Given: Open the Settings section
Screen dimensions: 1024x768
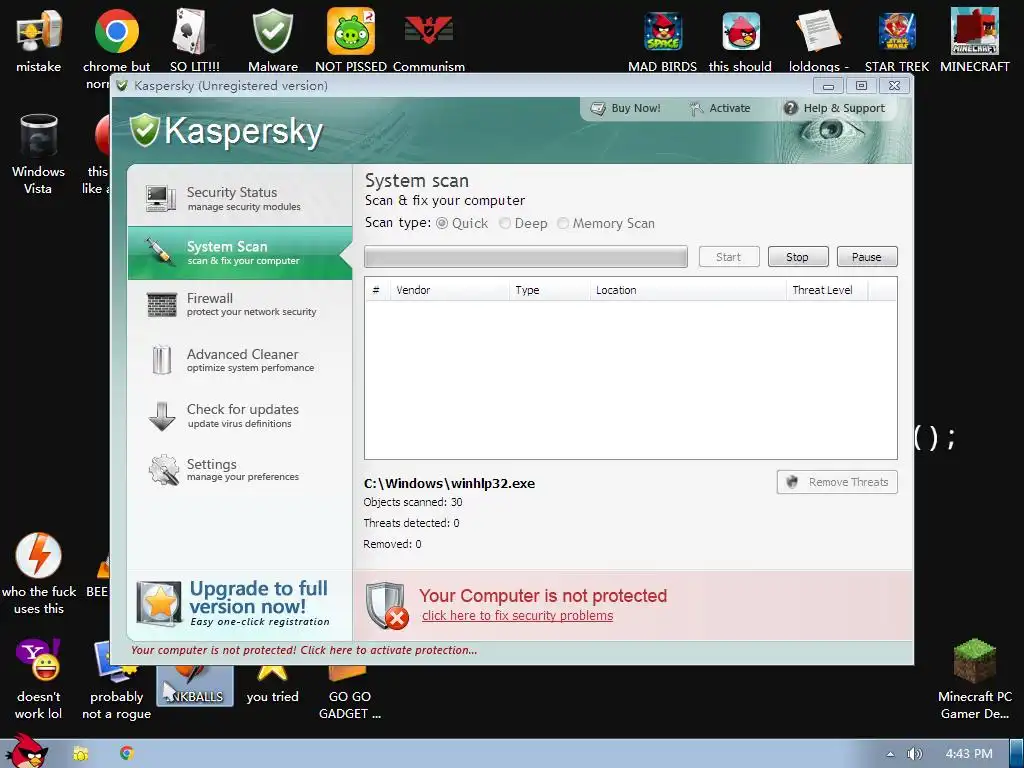Looking at the screenshot, I should click(x=240, y=470).
